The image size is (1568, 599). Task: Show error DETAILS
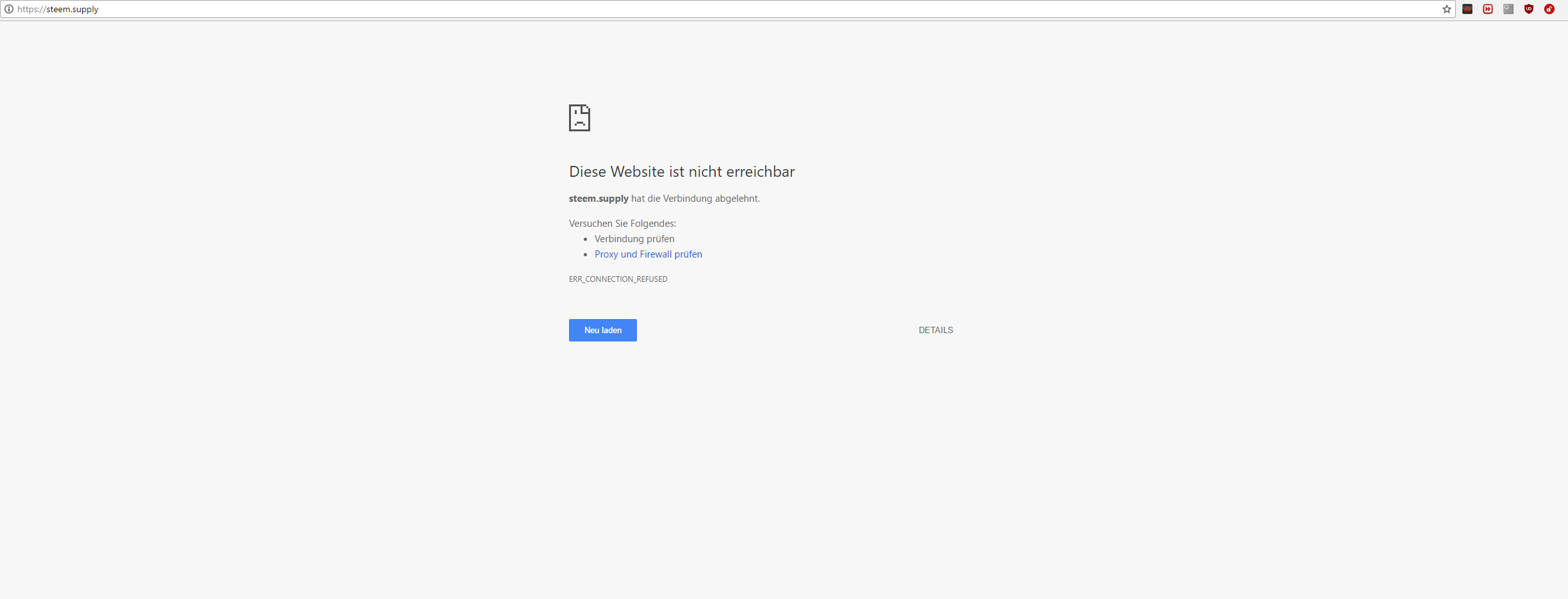(x=936, y=330)
